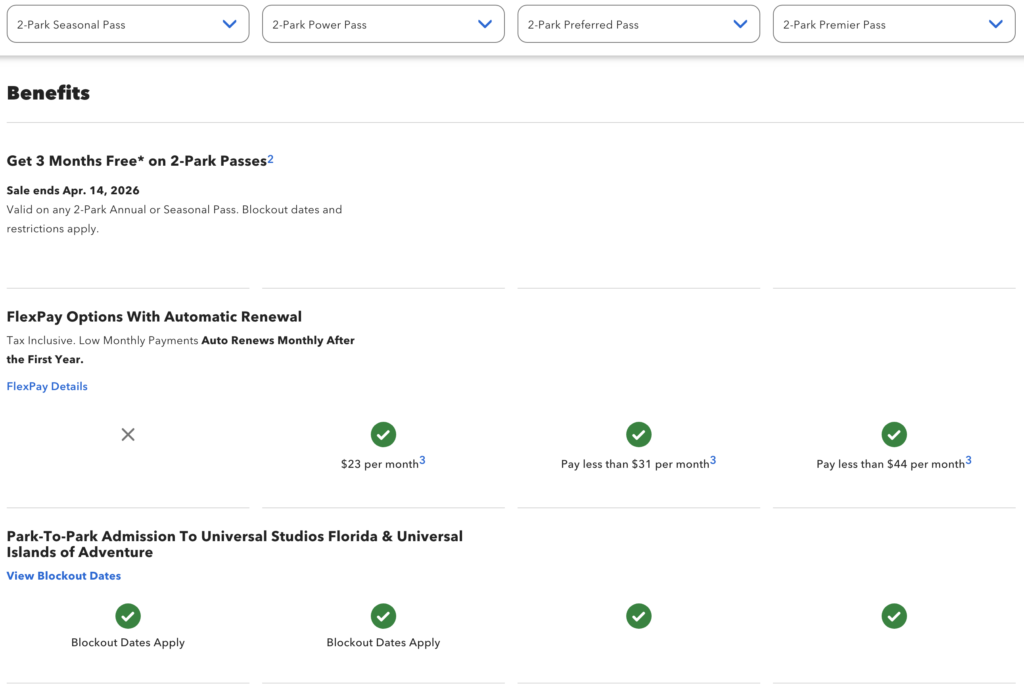Open footnote 2 next to 2-Park Passes heading
The width and height of the screenshot is (1024, 693).
269,156
